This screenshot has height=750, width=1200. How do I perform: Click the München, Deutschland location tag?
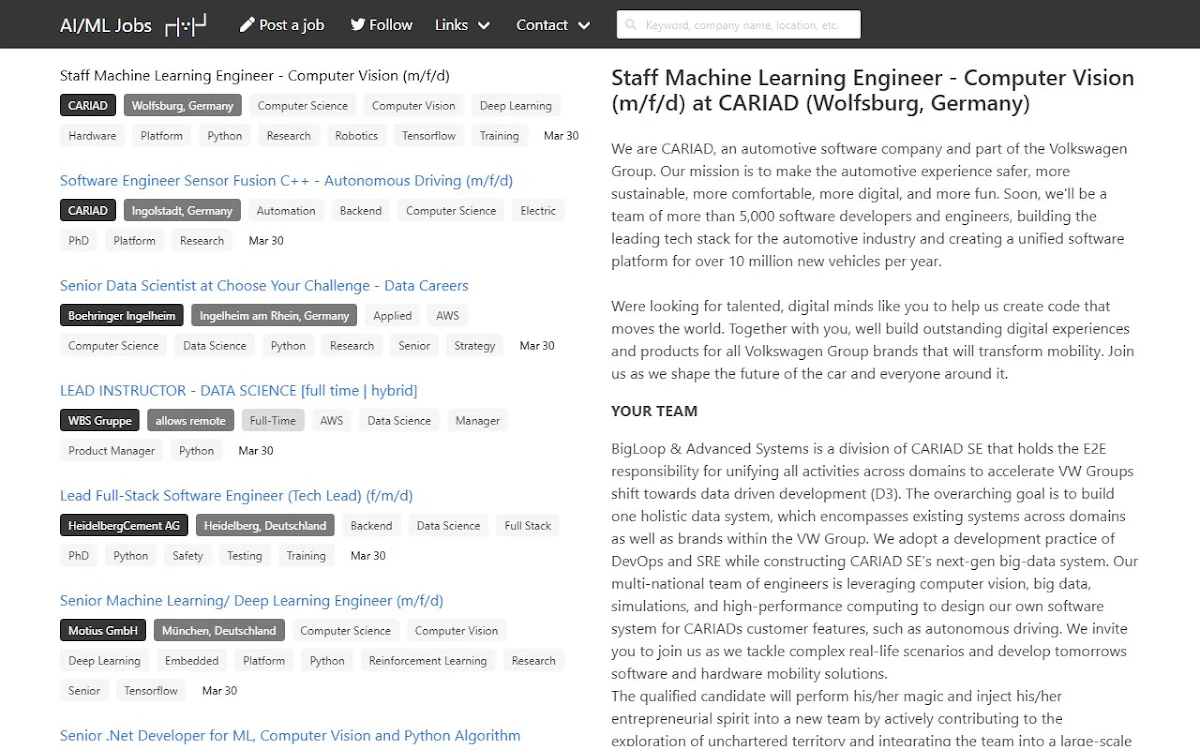[219, 631]
